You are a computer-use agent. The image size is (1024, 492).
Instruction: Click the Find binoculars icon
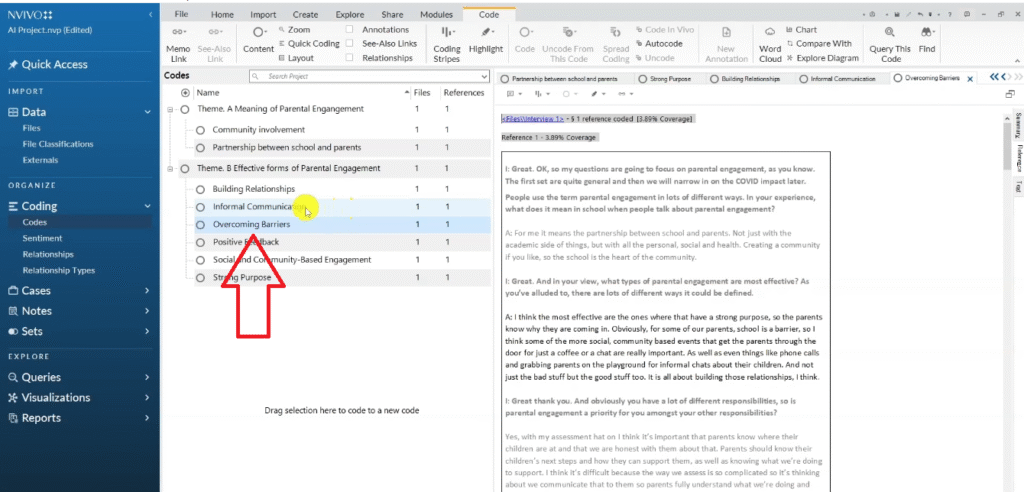tap(927, 34)
